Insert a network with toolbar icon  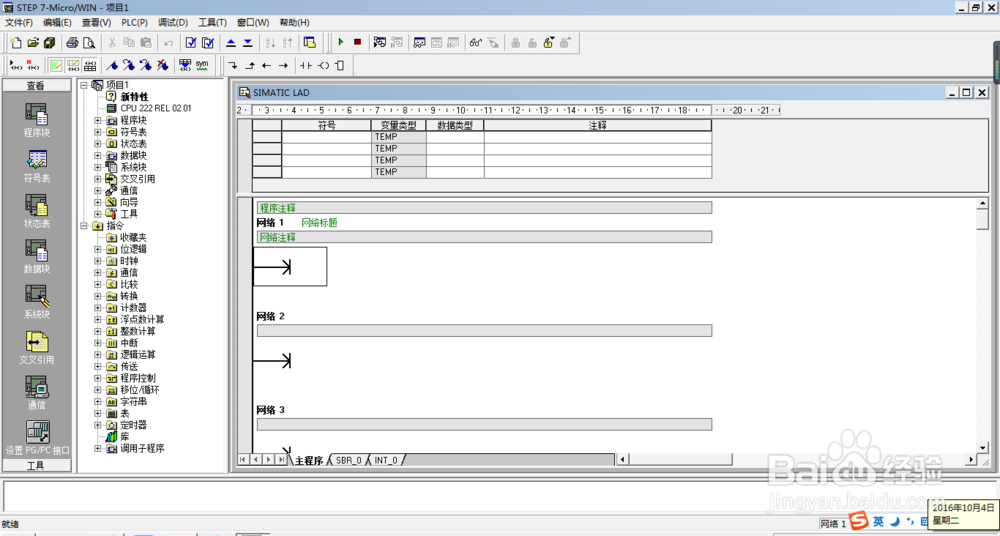[x=16, y=65]
